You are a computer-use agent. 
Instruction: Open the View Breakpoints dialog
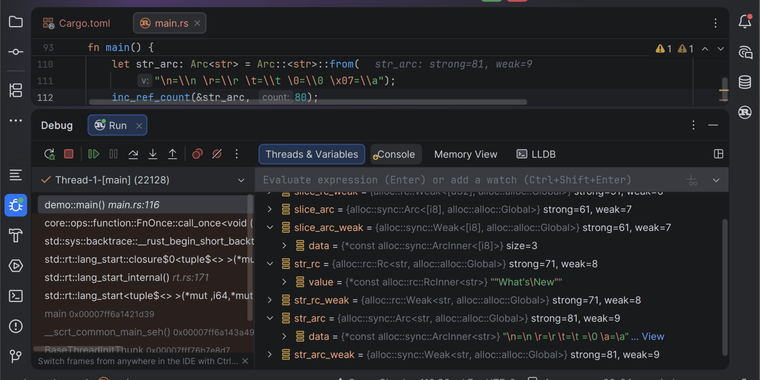197,154
